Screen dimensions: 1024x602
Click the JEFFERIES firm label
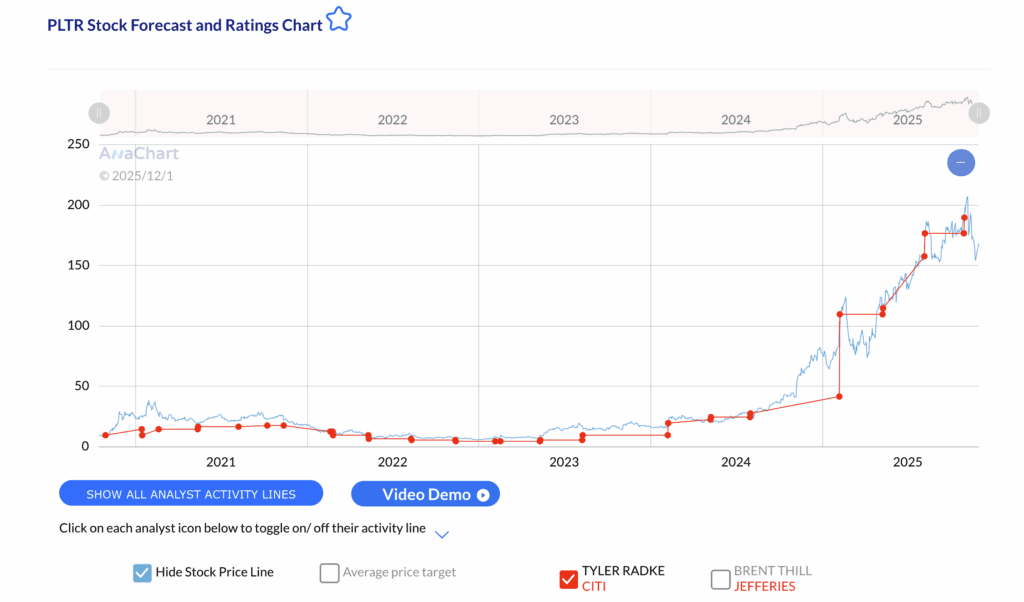click(x=764, y=586)
